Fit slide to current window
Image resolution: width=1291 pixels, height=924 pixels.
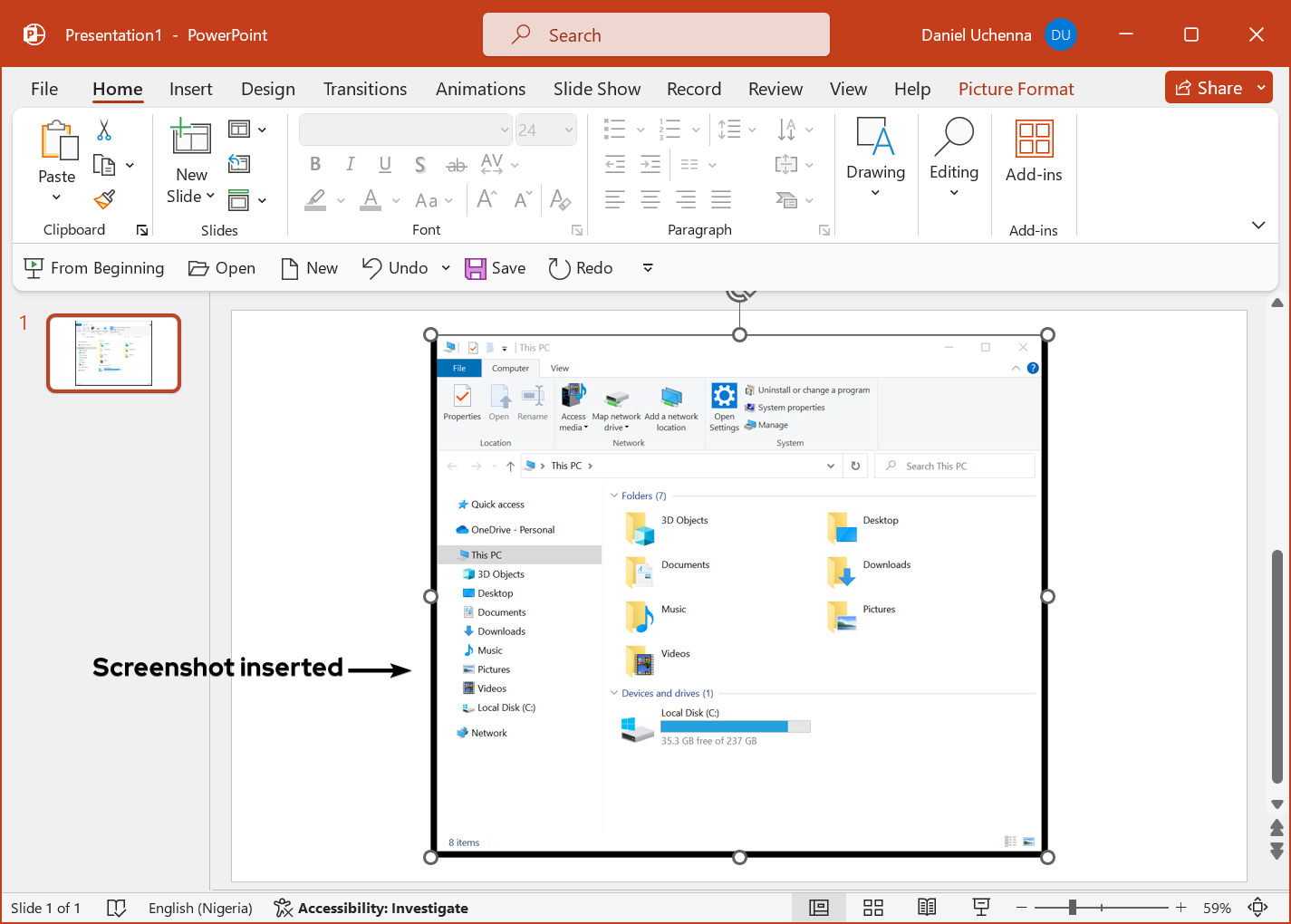pyautogui.click(x=1257, y=908)
